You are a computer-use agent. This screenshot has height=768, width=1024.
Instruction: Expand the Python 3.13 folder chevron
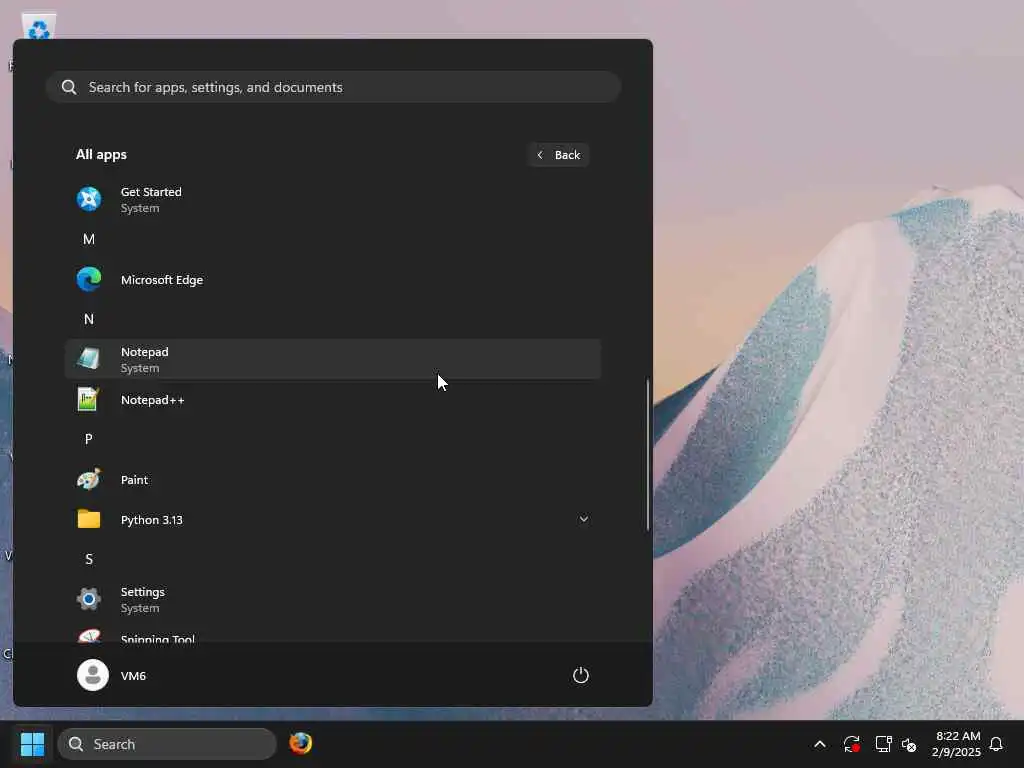(584, 519)
